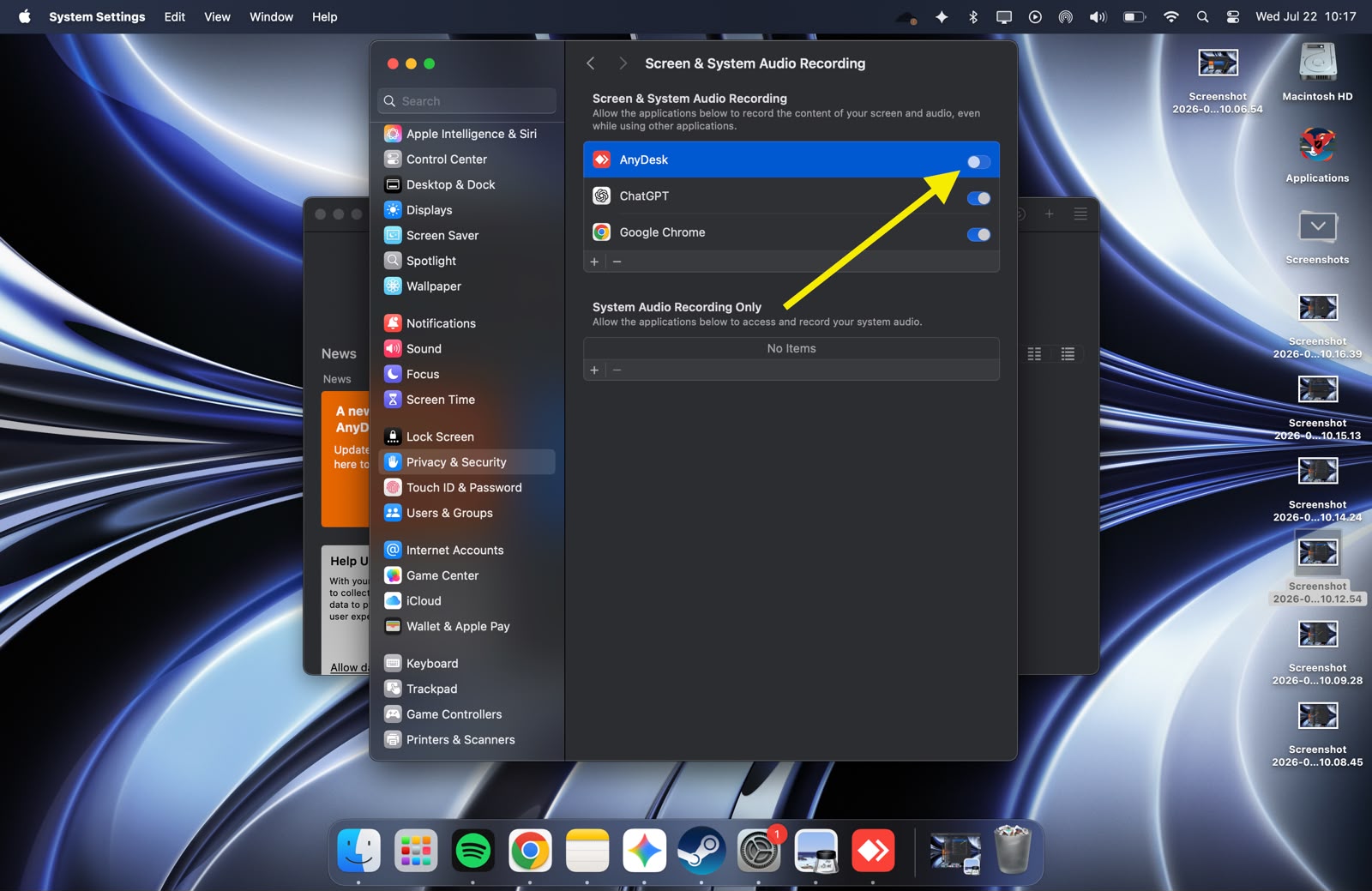
Task: Open Internet Accounts settings
Action: click(466, 551)
